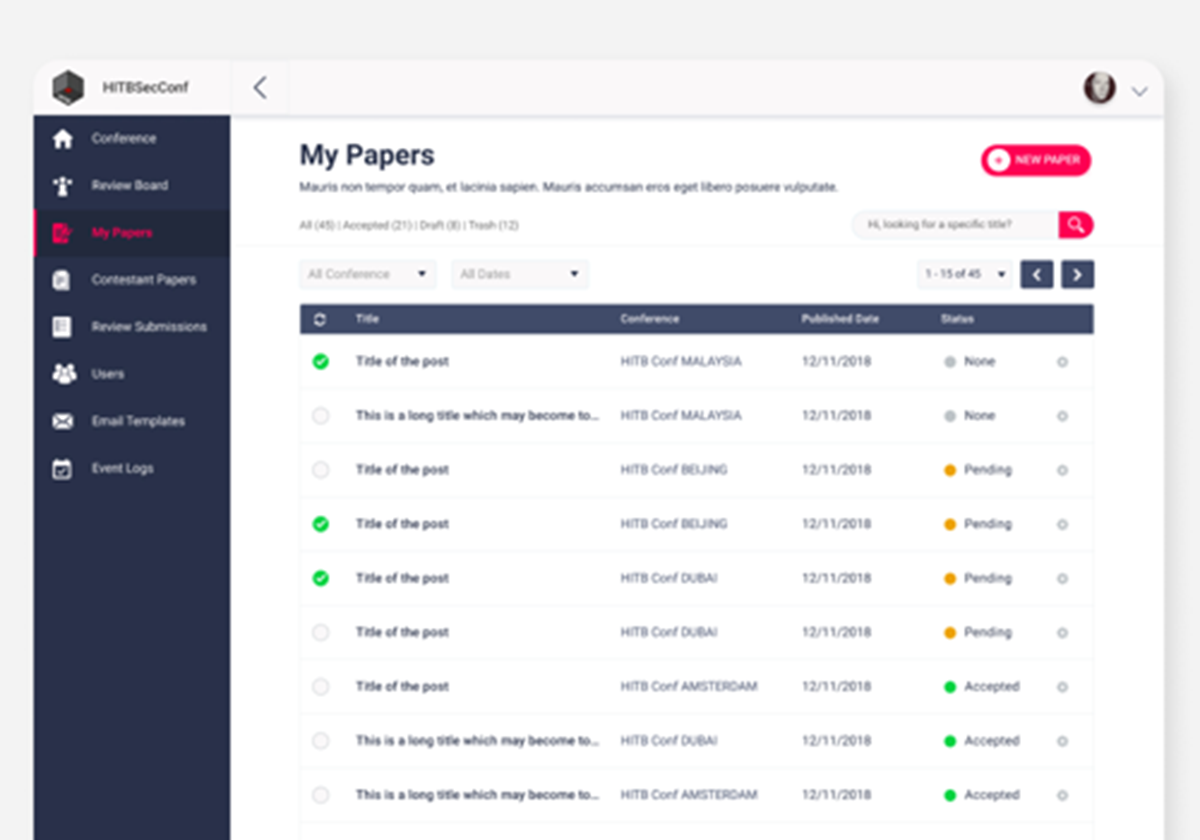1200x840 pixels.
Task: Open Users in the sidebar
Action: (132, 374)
